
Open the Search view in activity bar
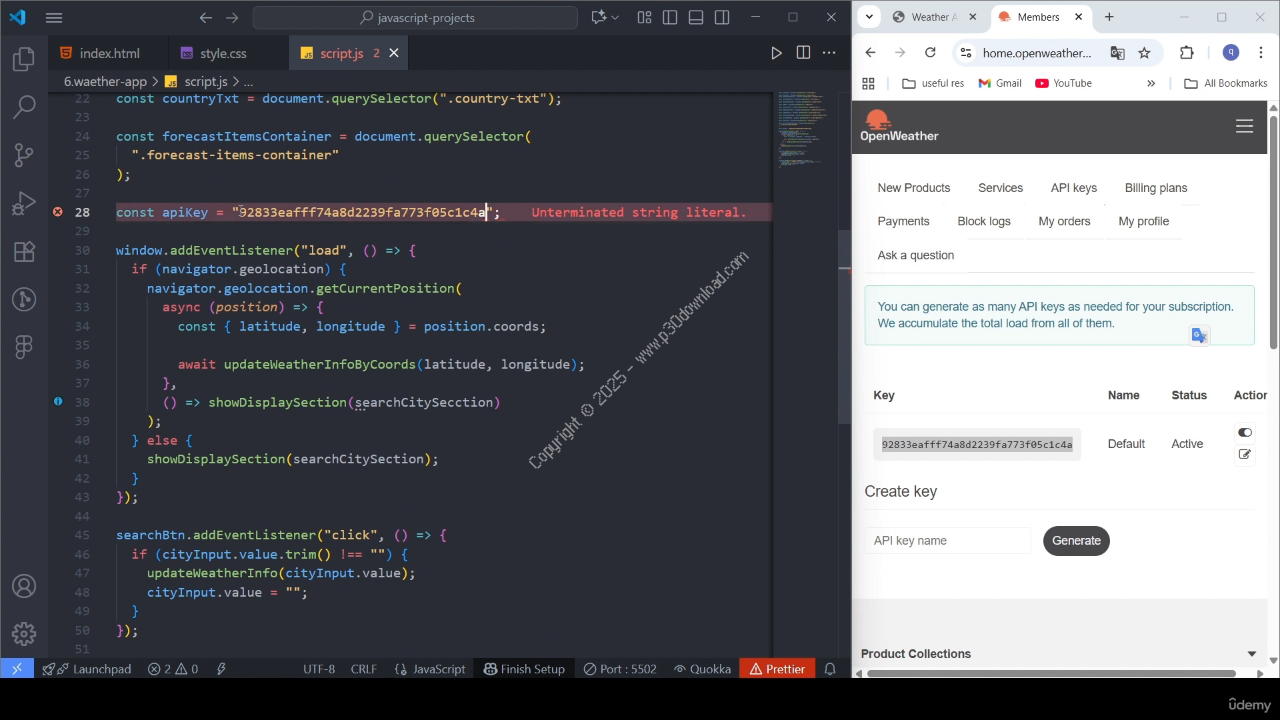(x=24, y=106)
